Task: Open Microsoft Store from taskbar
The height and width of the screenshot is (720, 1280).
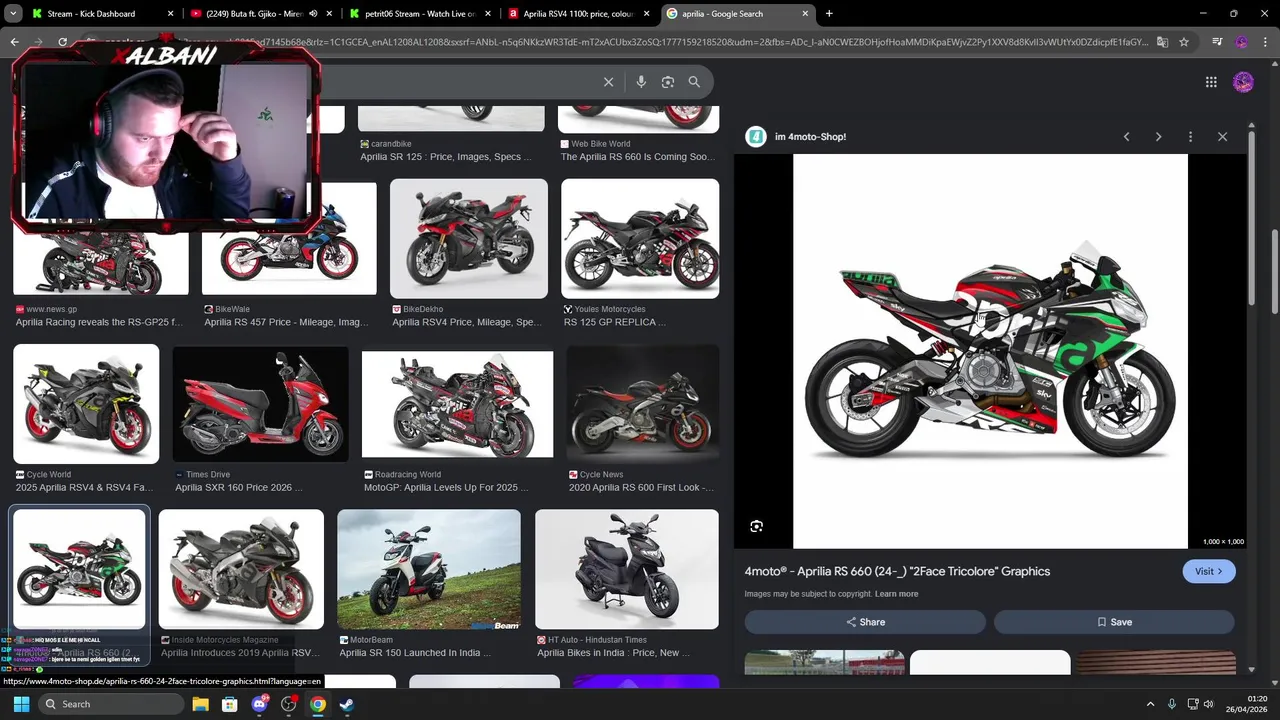Action: point(229,704)
